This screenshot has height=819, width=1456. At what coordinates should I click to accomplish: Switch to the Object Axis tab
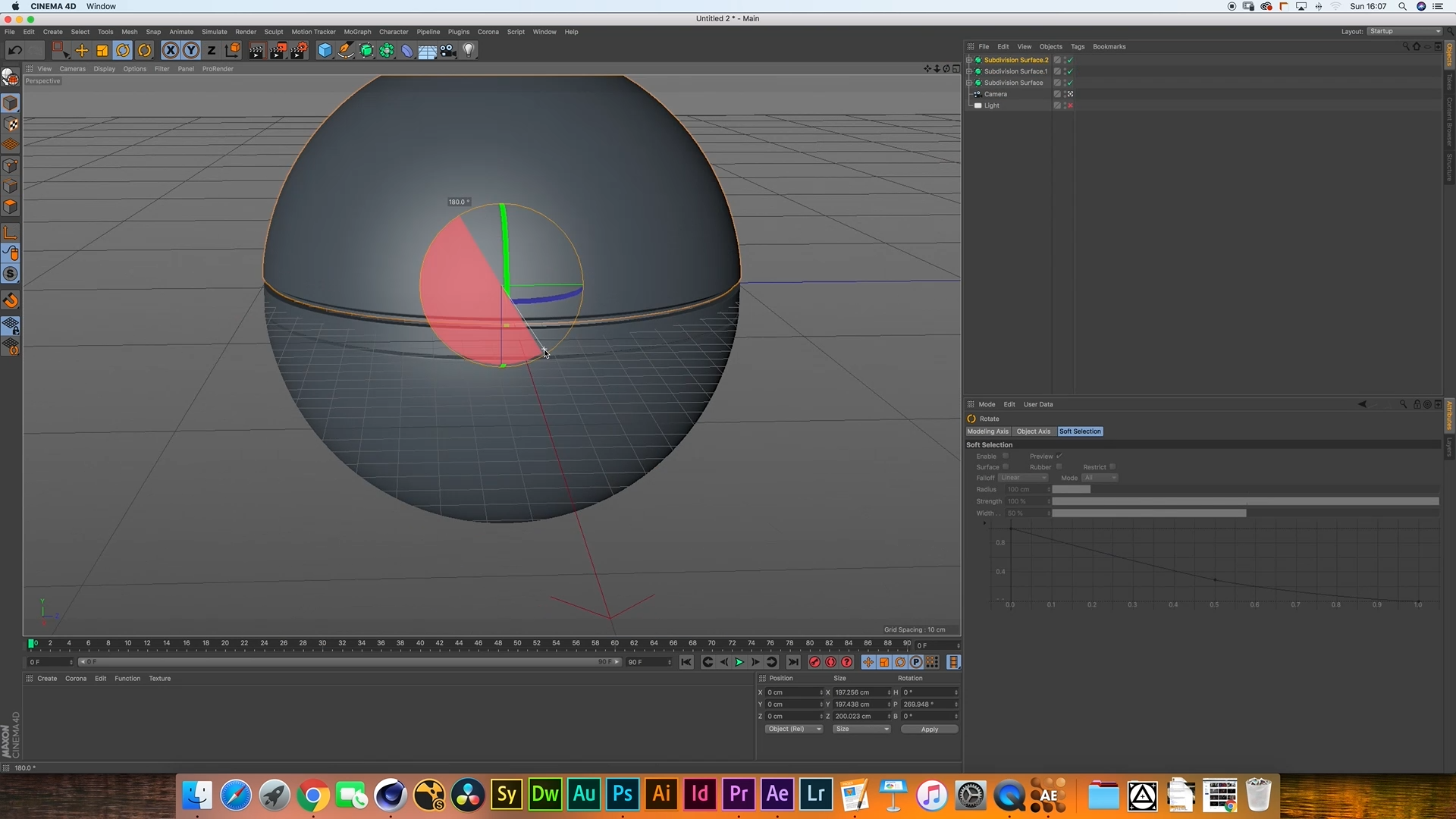[x=1033, y=431]
